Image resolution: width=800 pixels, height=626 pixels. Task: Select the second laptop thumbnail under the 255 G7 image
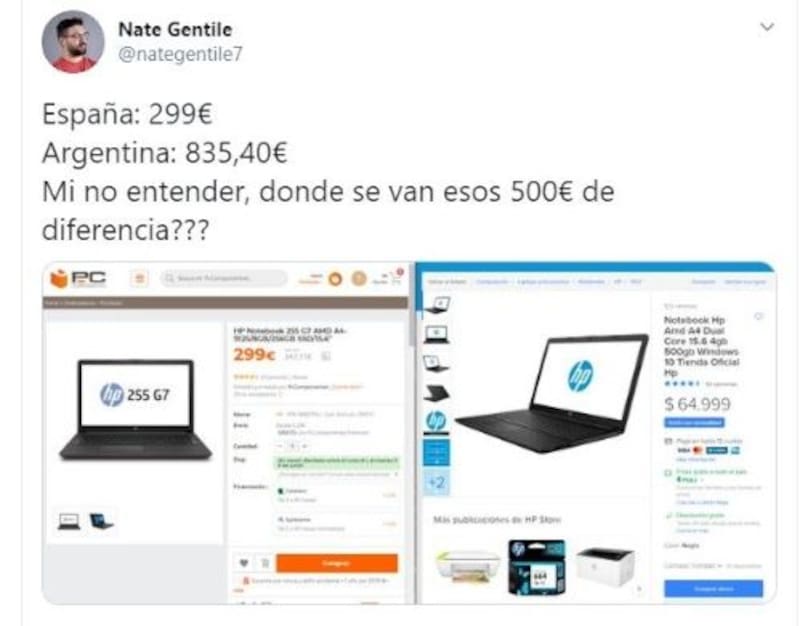coord(101,521)
